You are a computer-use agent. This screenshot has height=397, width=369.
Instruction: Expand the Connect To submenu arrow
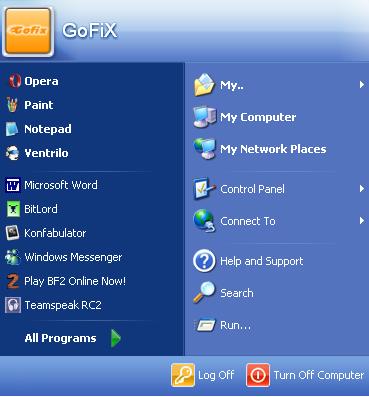[x=362, y=220]
